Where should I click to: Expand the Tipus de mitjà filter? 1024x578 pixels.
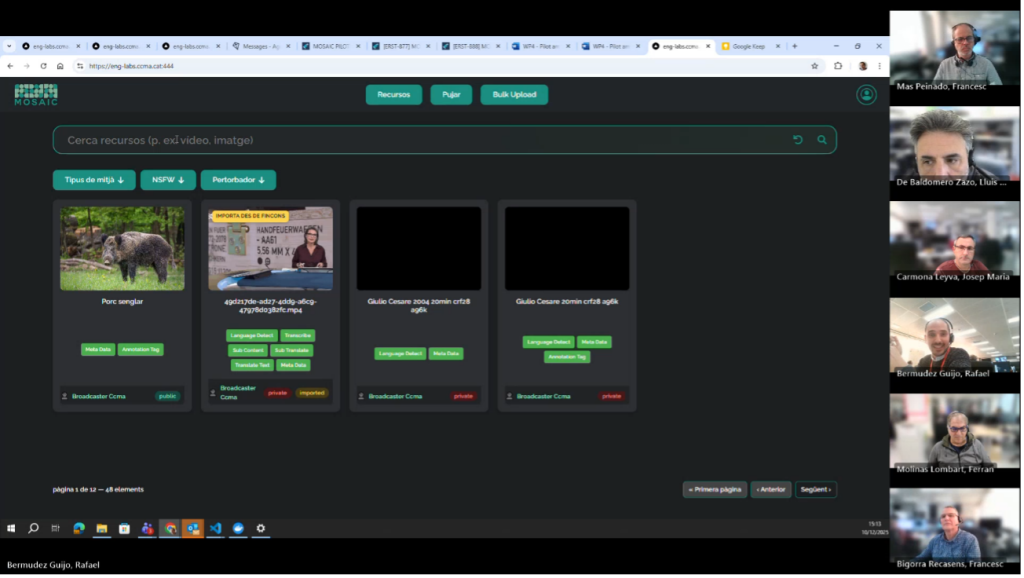point(93,180)
